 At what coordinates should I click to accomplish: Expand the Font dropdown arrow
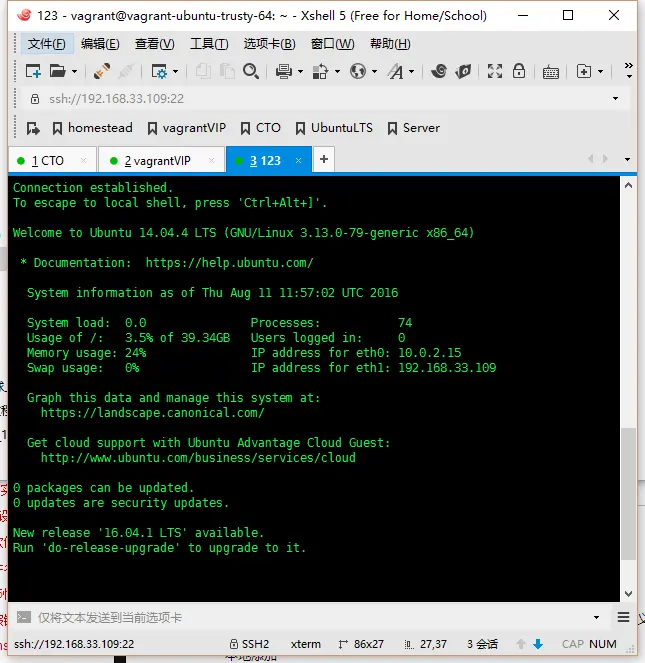coord(412,71)
